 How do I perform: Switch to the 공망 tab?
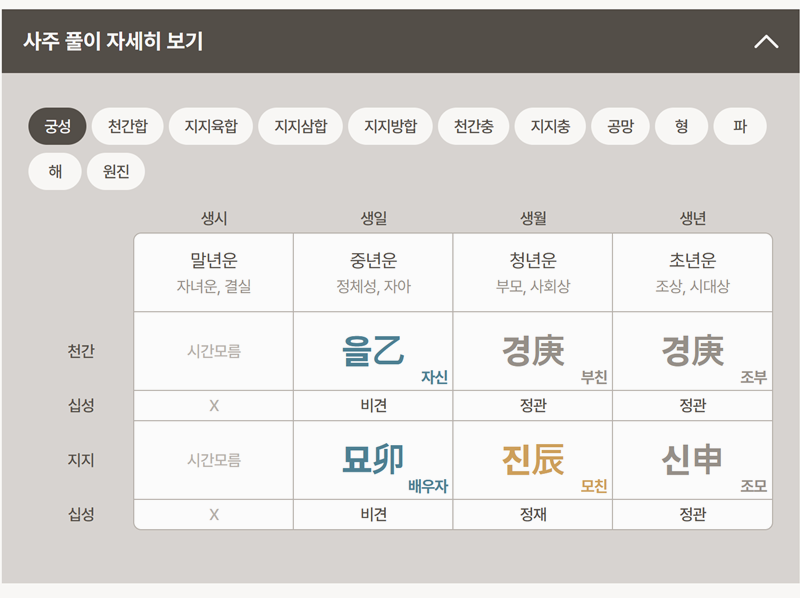(620, 126)
